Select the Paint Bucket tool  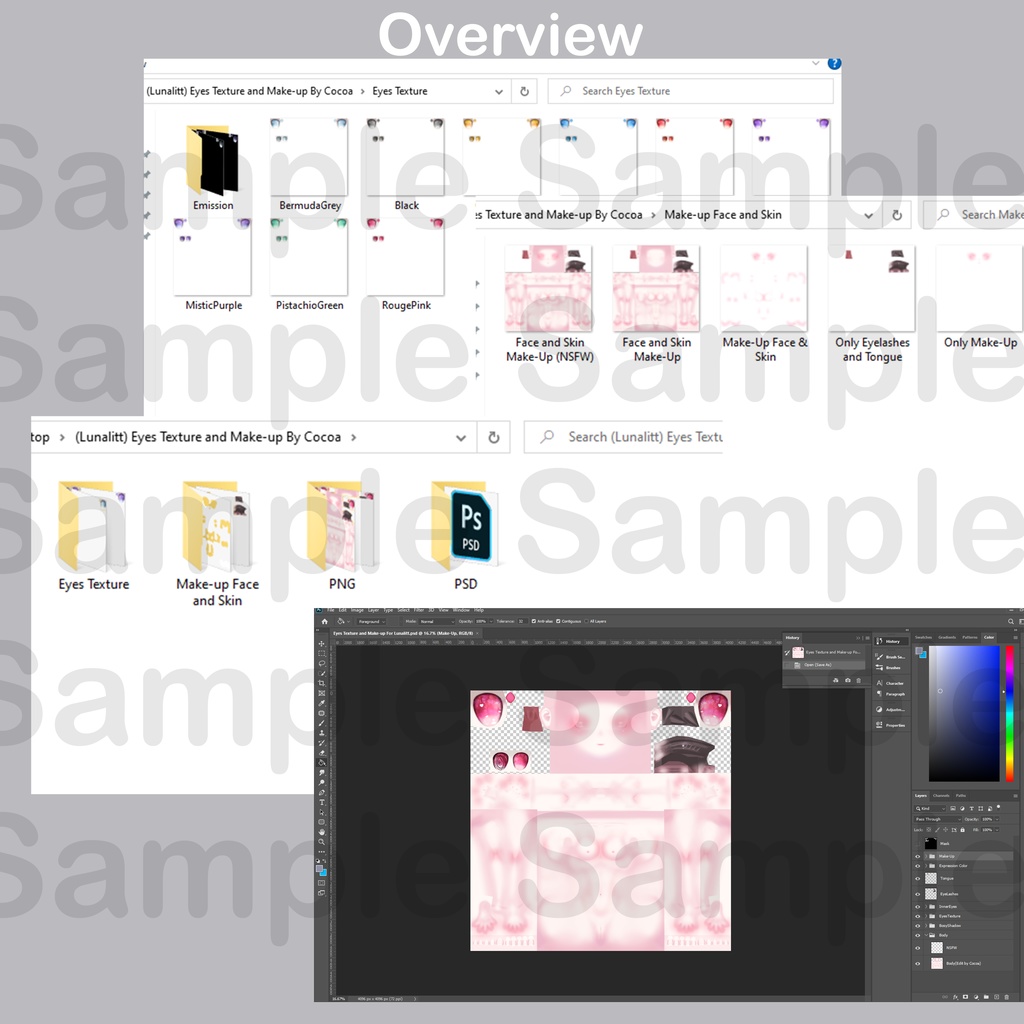pos(321,763)
